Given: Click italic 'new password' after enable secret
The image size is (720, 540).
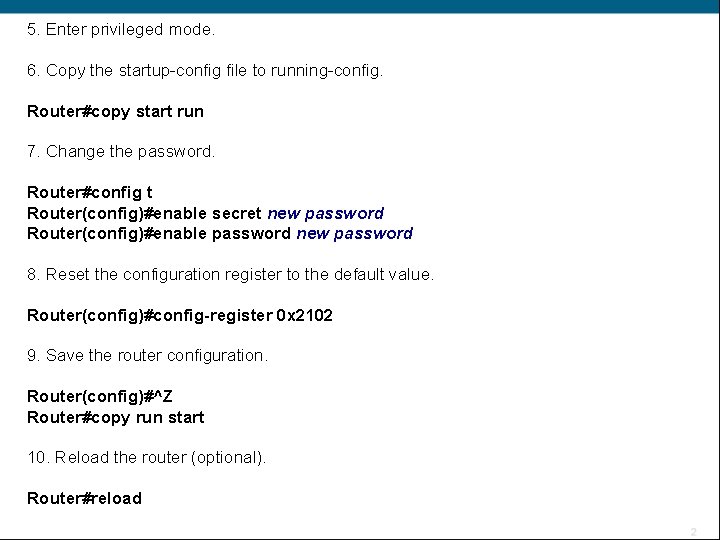Looking at the screenshot, I should [x=326, y=213].
